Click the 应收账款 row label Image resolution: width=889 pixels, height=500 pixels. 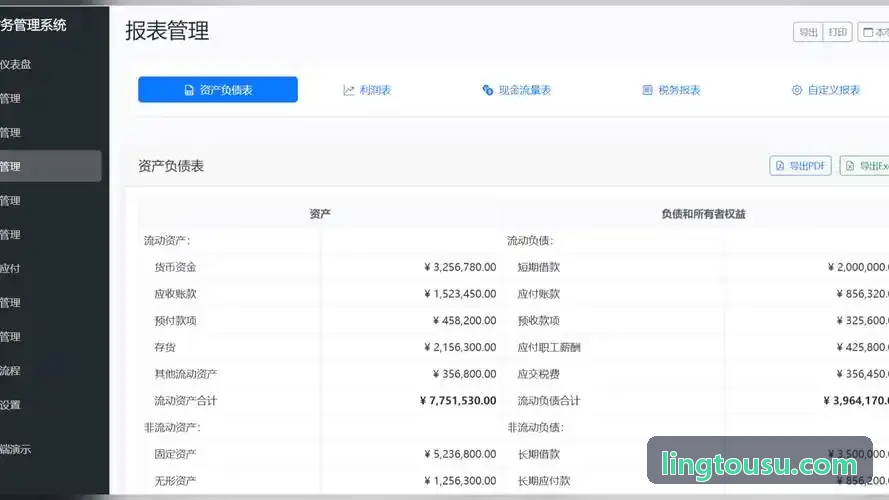tap(175, 294)
